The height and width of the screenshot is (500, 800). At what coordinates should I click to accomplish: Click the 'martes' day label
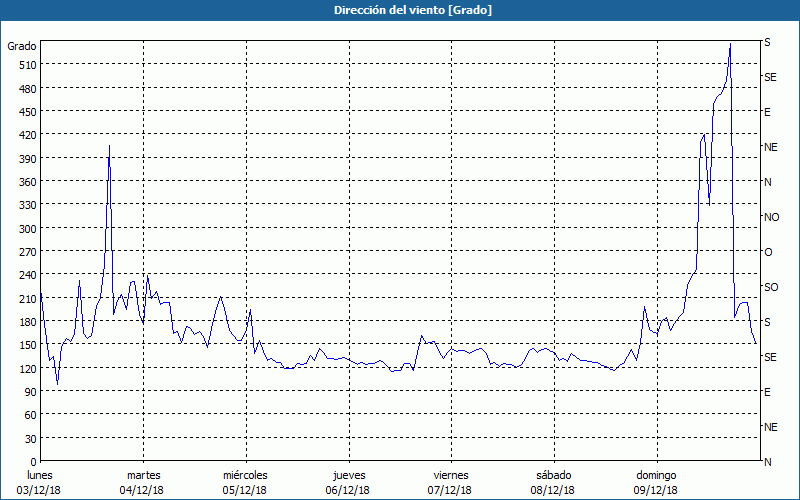click(143, 475)
